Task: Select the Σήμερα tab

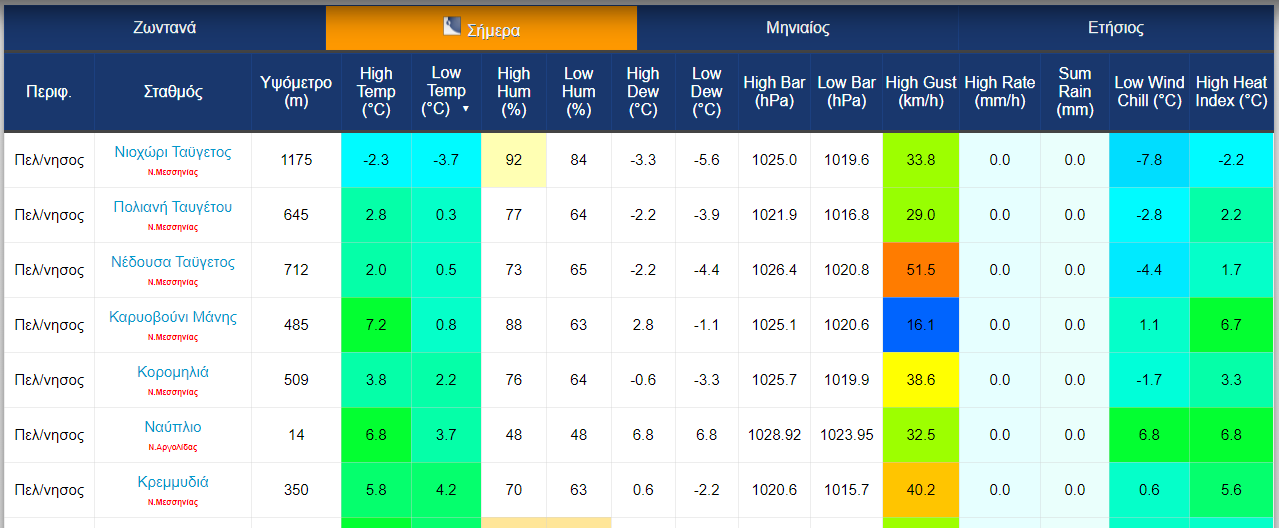Action: pyautogui.click(x=481, y=28)
